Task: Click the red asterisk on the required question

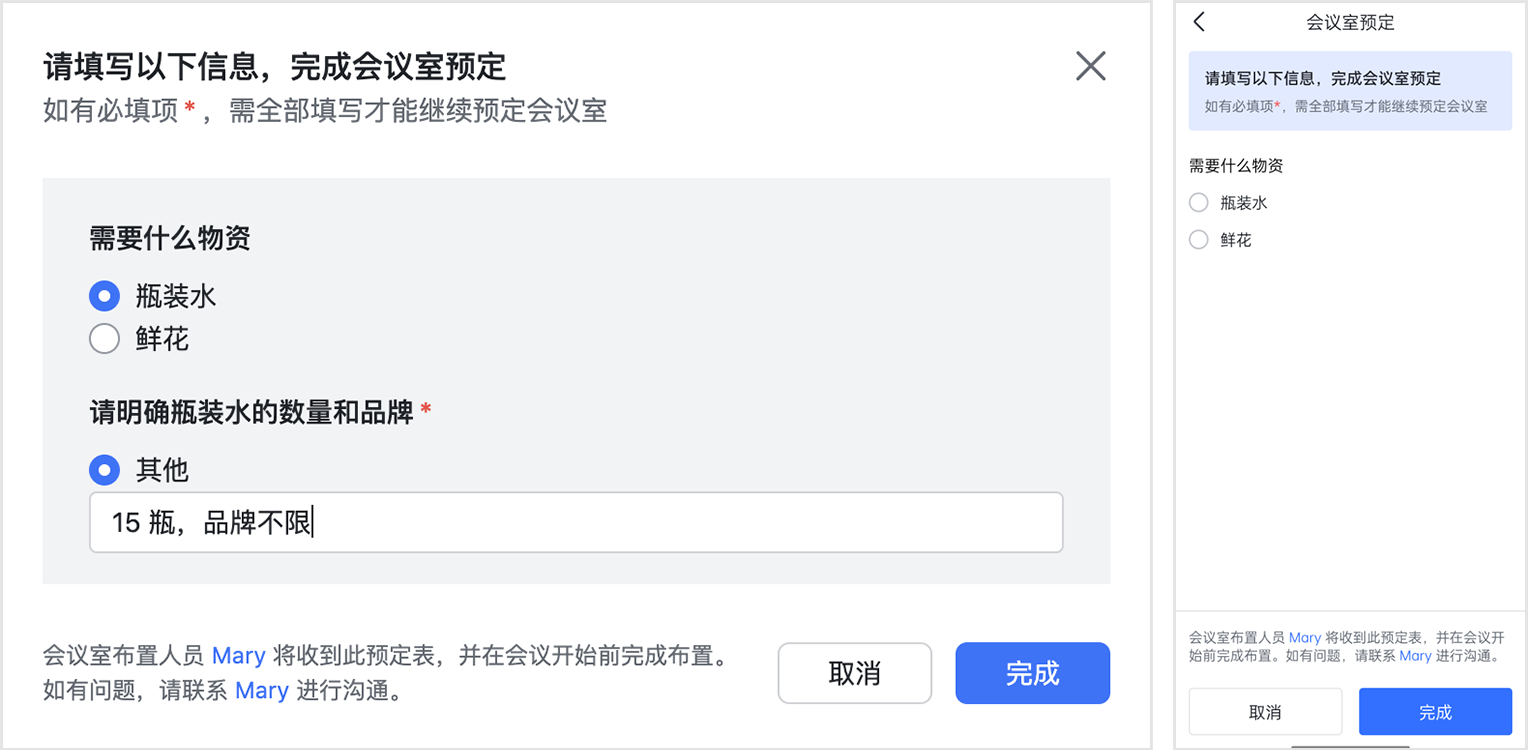Action: [426, 410]
